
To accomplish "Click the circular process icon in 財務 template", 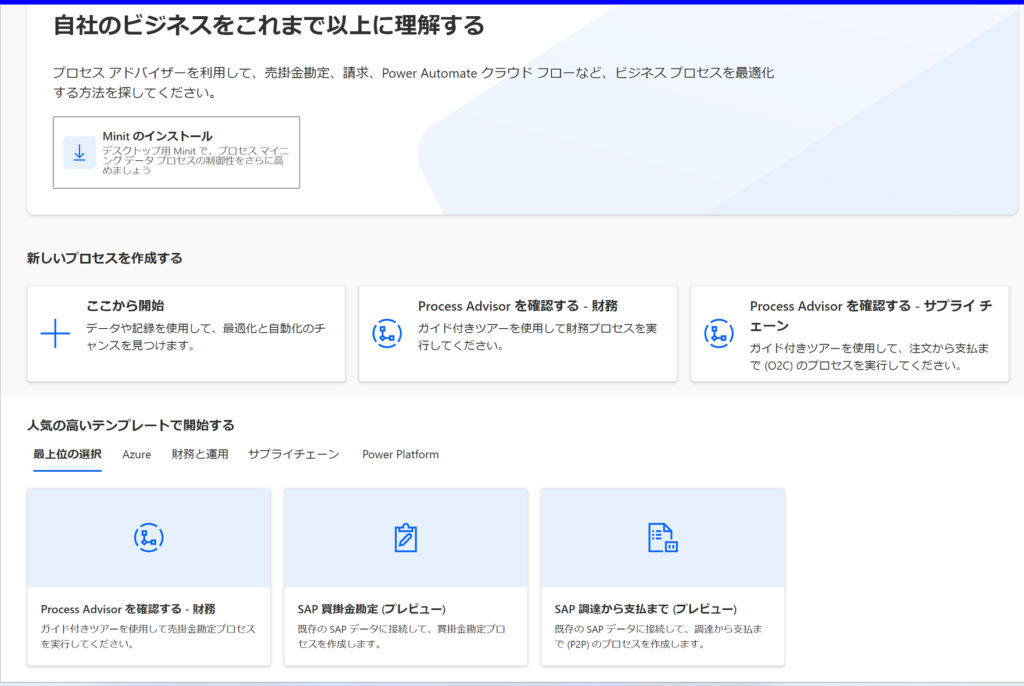I will click(148, 538).
